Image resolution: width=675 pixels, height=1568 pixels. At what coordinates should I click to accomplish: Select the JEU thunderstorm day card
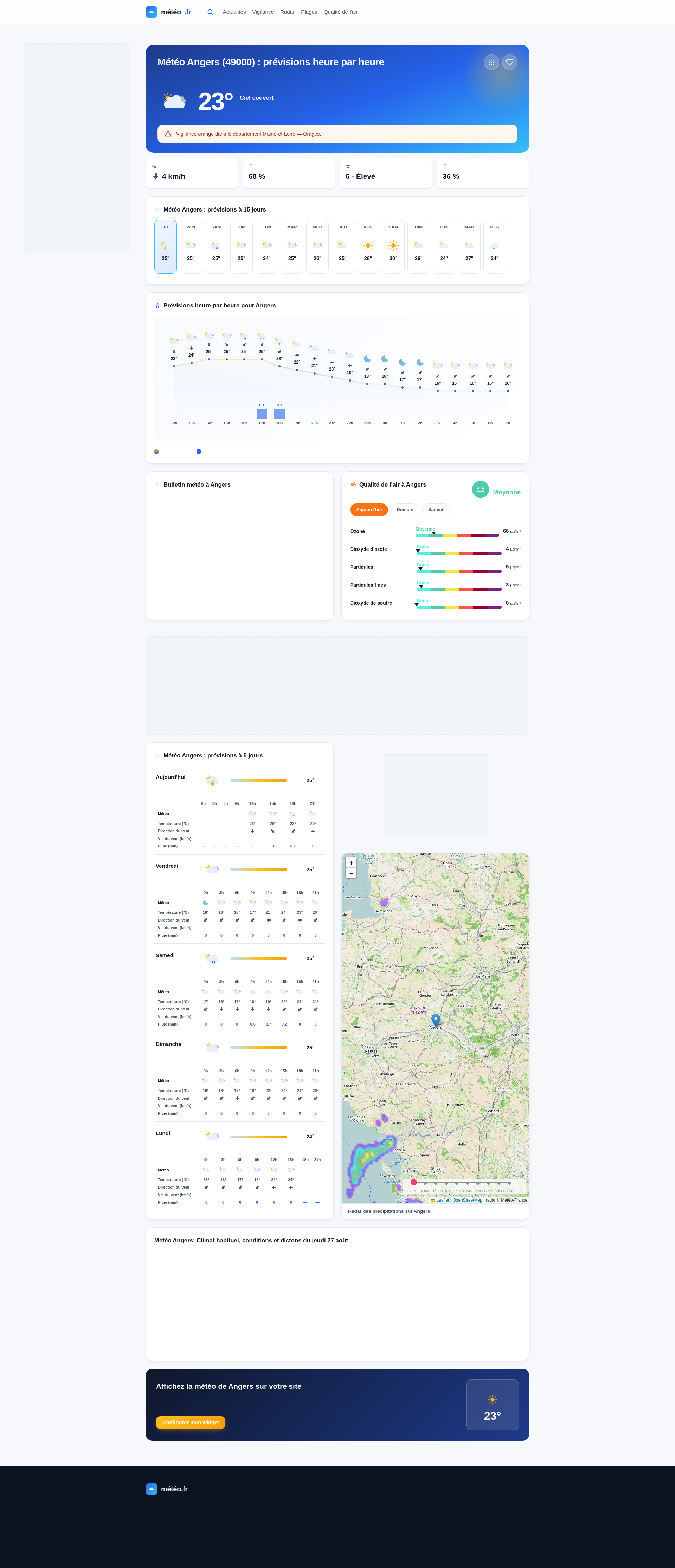click(x=166, y=247)
